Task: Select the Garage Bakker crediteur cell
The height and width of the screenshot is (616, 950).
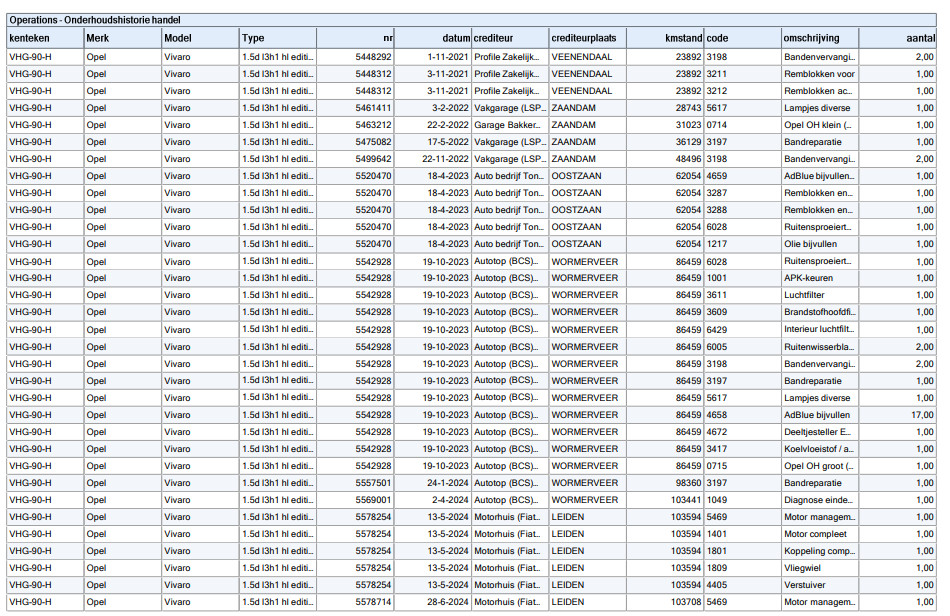Action: pos(510,125)
